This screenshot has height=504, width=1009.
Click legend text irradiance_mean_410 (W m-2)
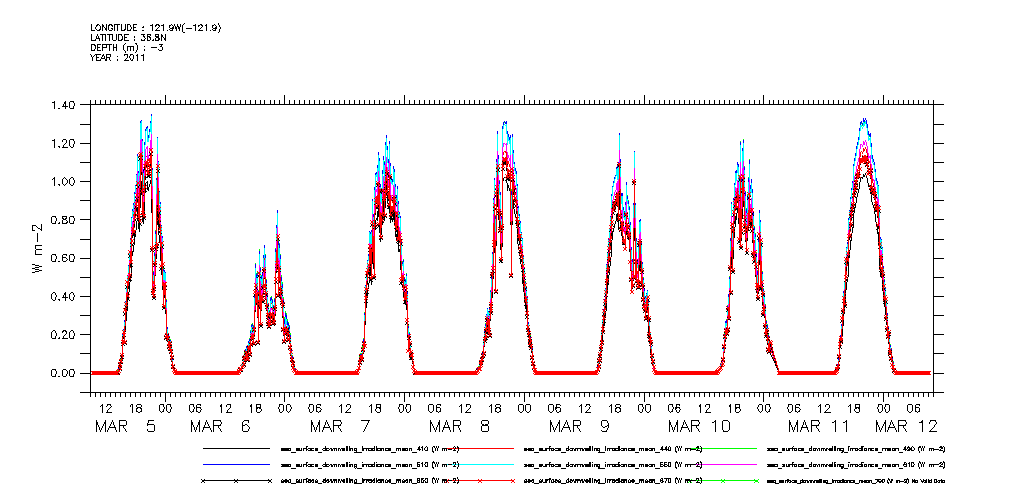(370, 449)
